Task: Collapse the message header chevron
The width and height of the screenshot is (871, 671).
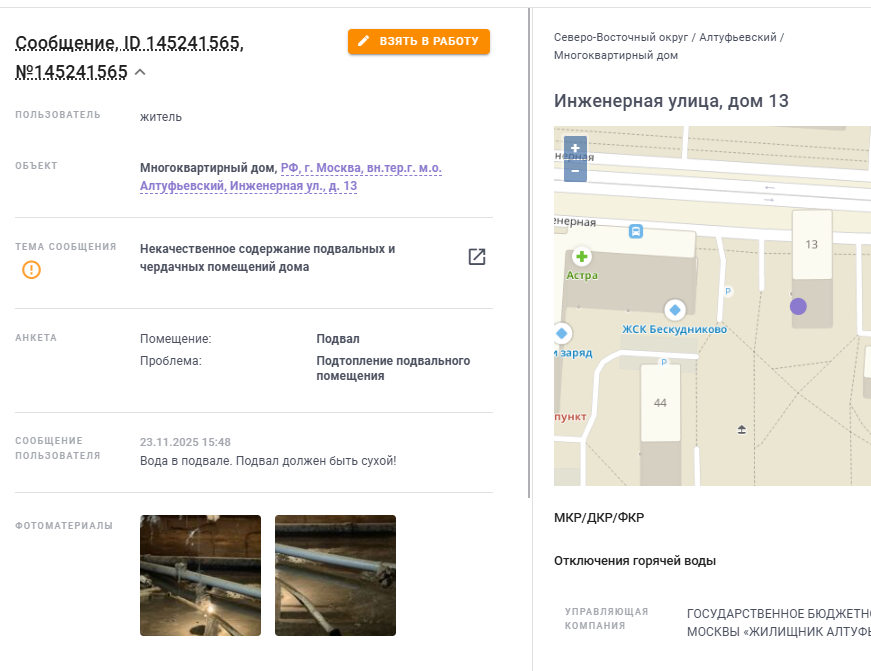Action: coord(141,72)
